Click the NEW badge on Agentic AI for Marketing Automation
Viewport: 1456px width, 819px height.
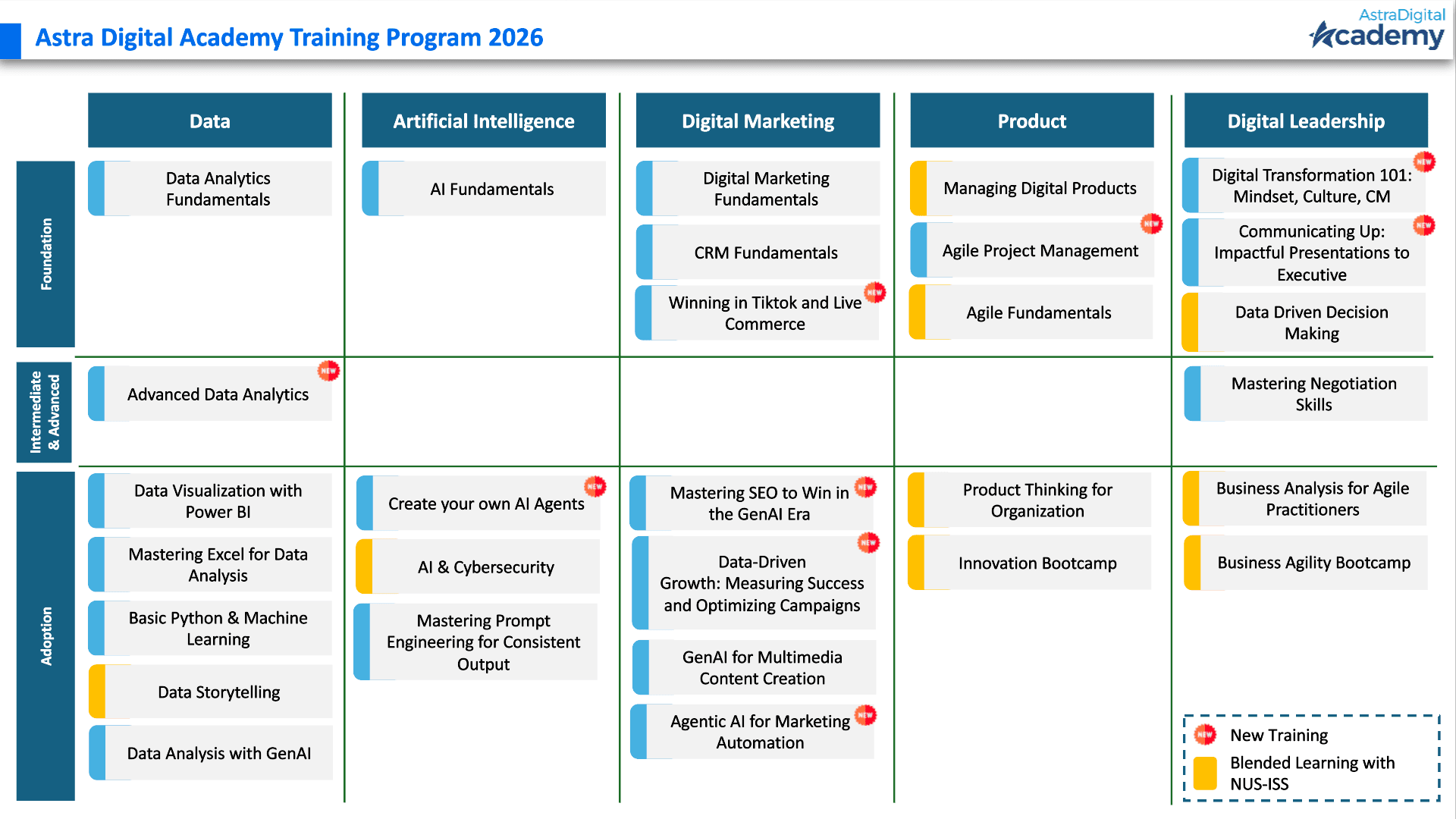(x=864, y=714)
